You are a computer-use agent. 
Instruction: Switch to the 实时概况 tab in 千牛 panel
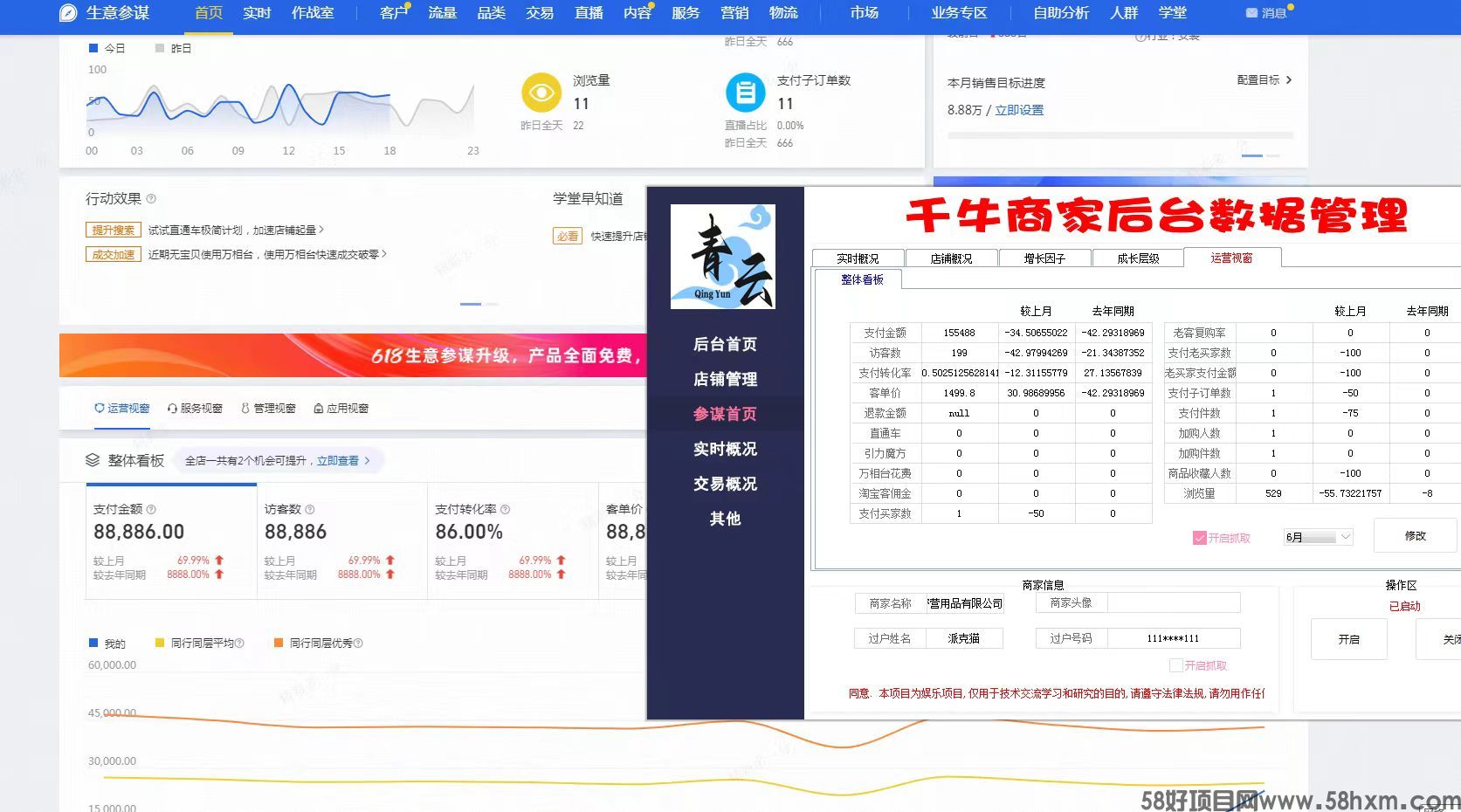[858, 258]
